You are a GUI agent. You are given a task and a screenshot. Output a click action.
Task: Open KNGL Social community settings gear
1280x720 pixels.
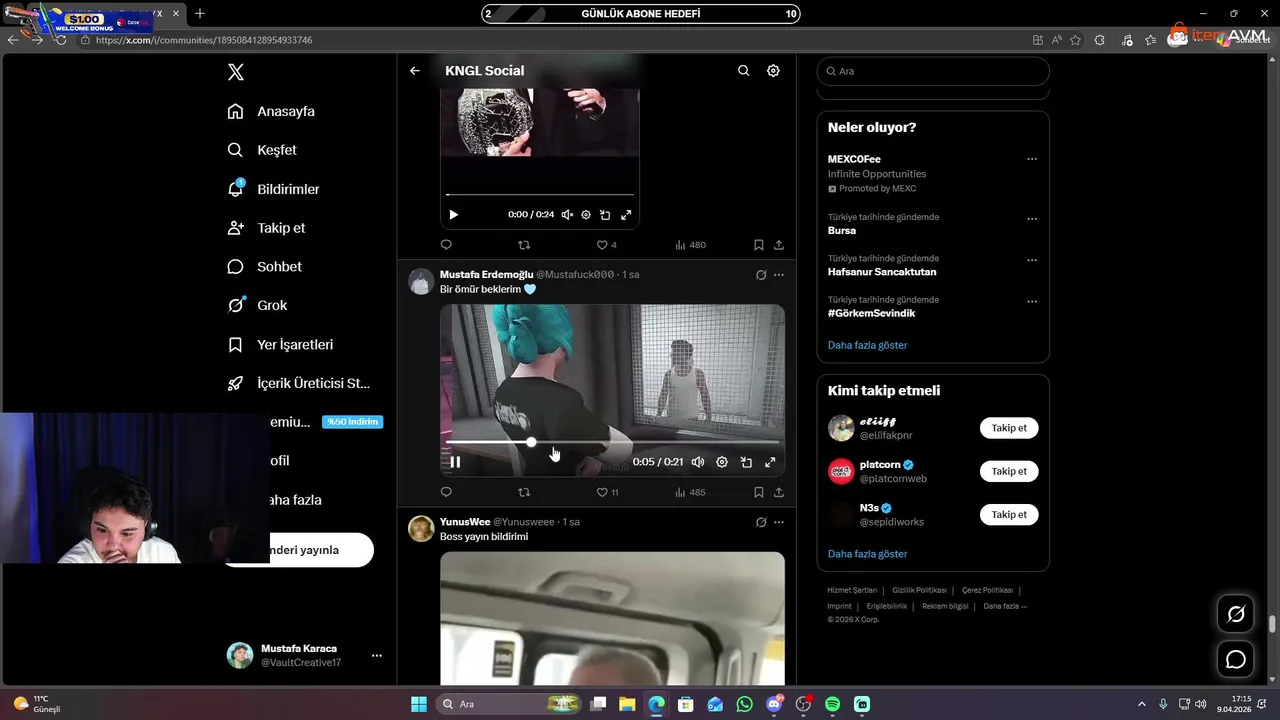pos(773,71)
